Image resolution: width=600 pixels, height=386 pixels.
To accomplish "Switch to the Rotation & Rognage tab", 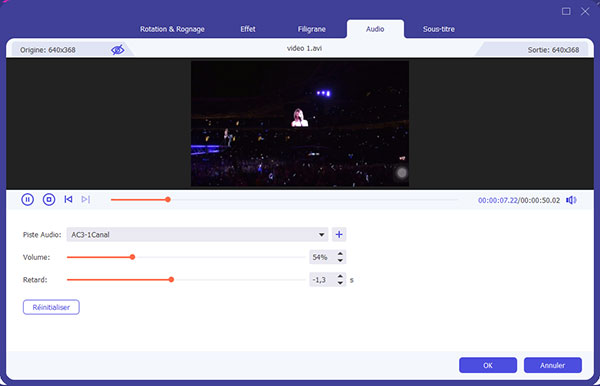I will pyautogui.click(x=172, y=29).
